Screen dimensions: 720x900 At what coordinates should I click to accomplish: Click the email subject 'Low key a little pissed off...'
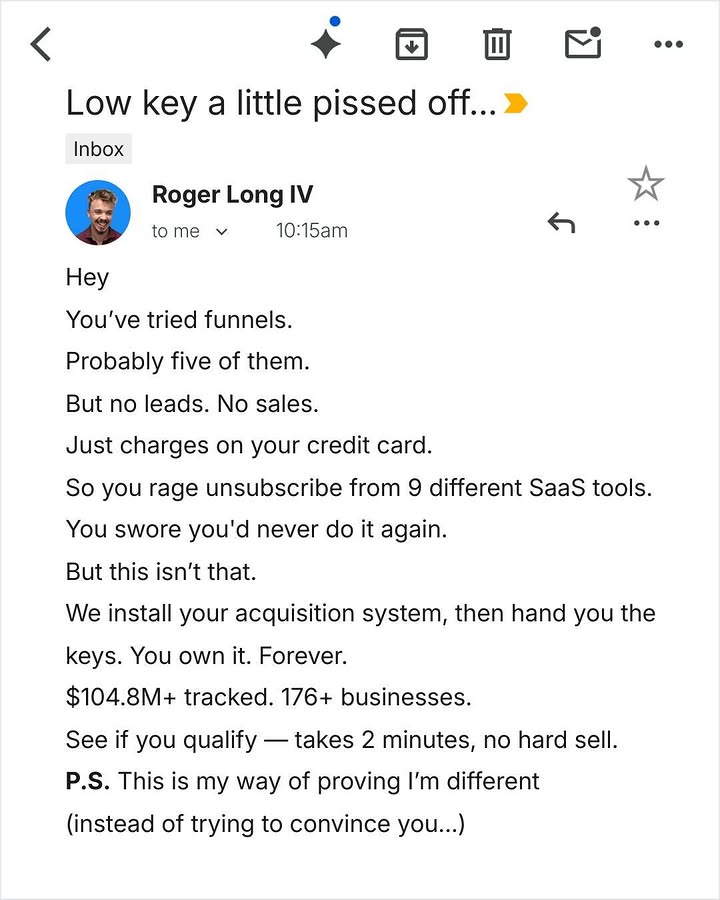point(281,104)
